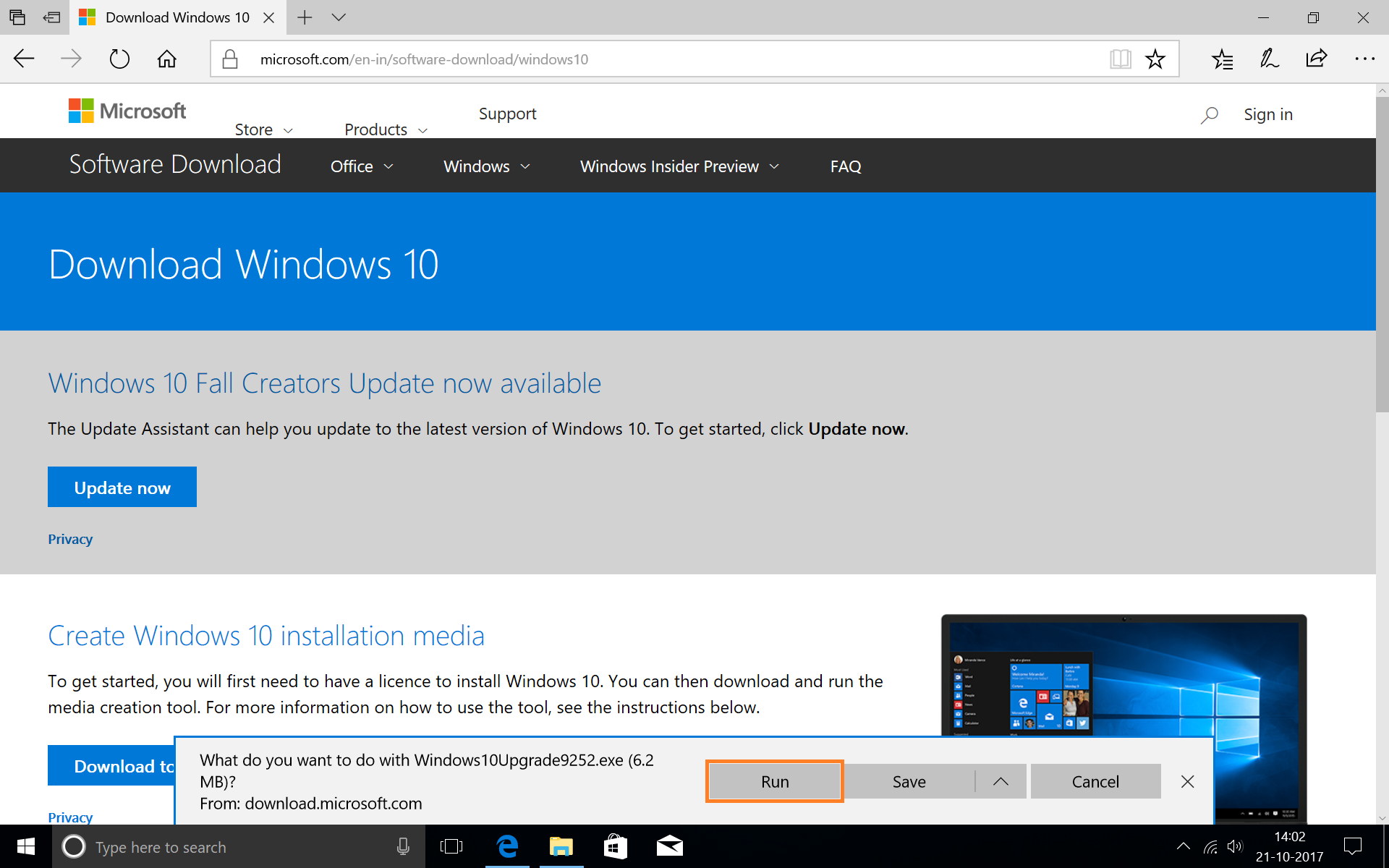Expand the Office dropdown
Image resolution: width=1389 pixels, height=868 pixels.
coord(362,166)
